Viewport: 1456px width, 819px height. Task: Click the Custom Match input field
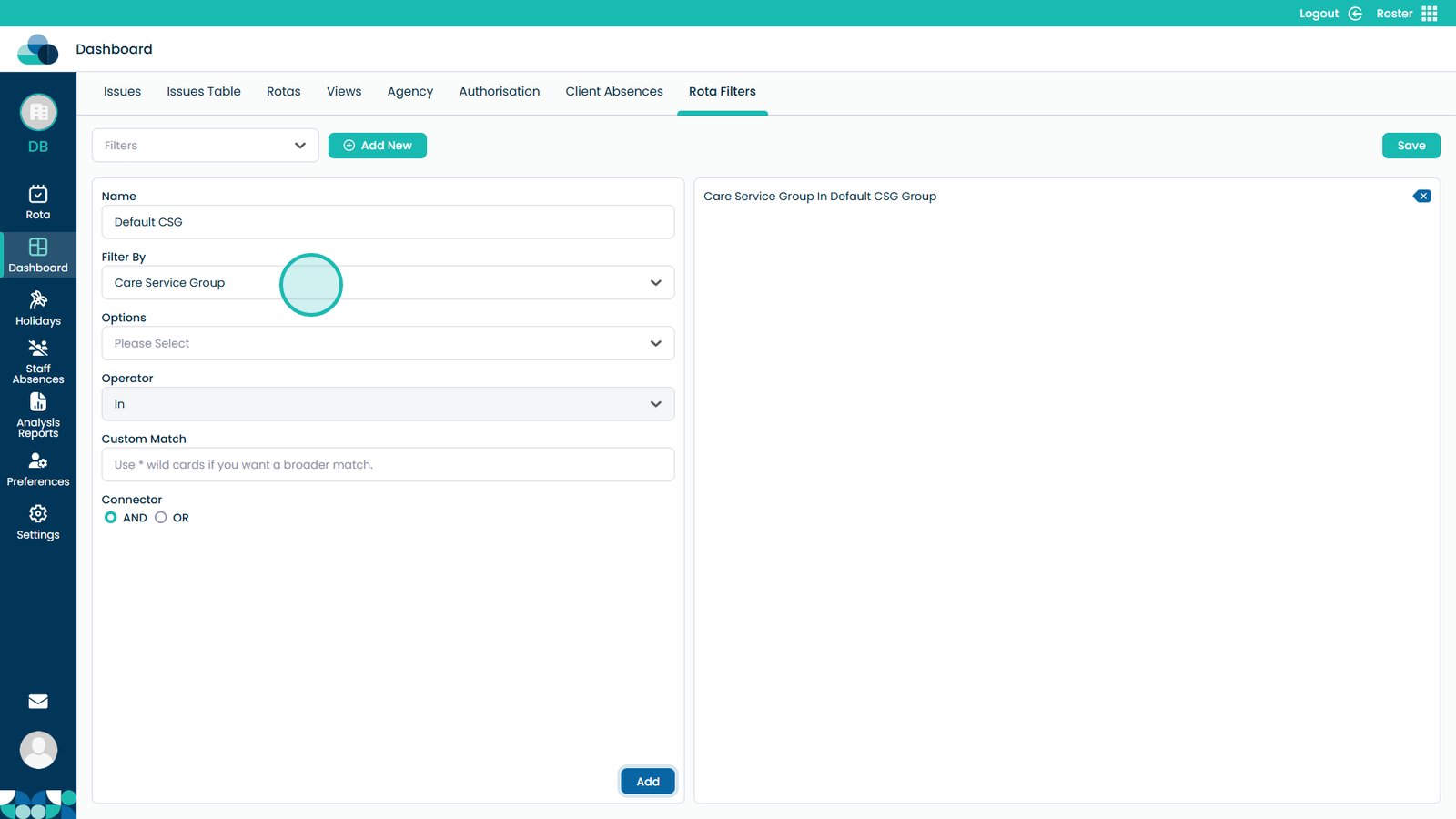388,465
